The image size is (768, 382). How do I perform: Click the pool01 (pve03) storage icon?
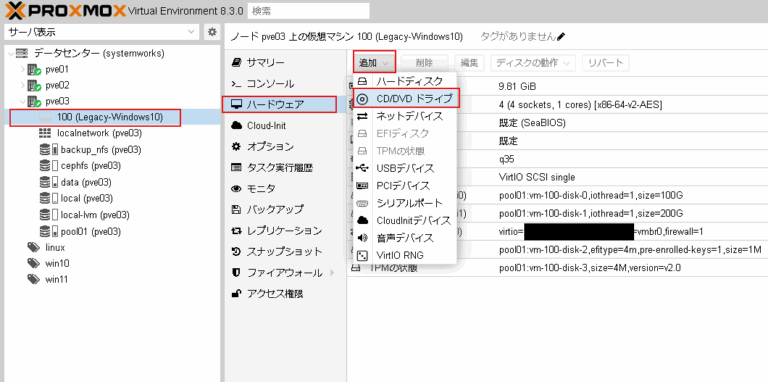[x=48, y=231]
